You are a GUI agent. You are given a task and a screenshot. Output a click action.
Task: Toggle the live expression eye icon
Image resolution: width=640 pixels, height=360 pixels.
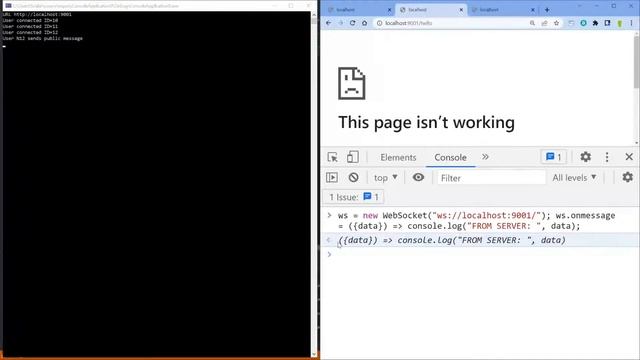coord(418,178)
